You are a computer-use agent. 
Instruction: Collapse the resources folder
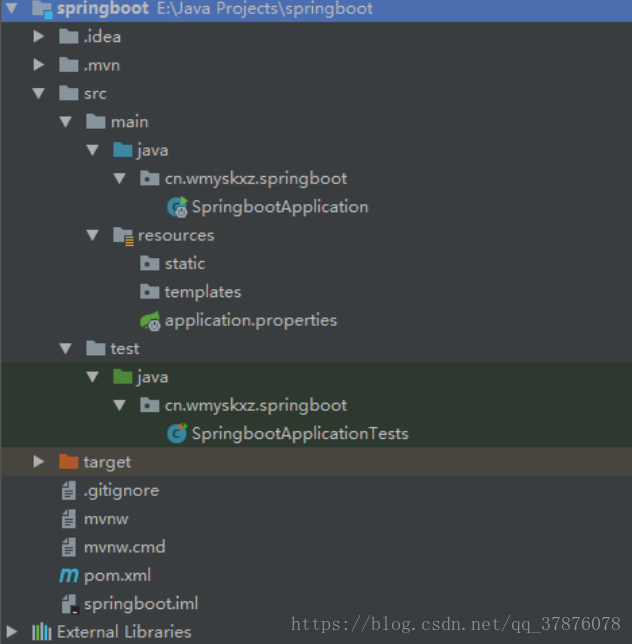(93, 235)
